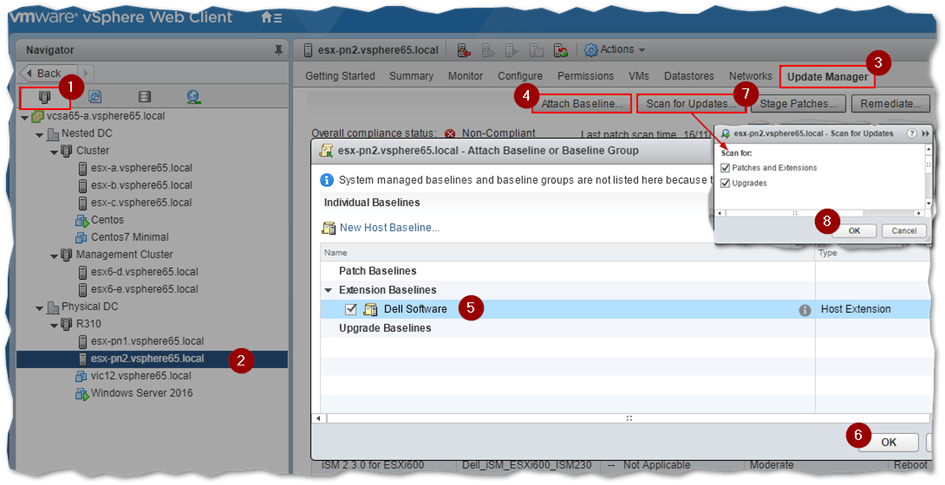Open help in the Scan for Updates dialog
945x485 pixels.
pos(912,134)
